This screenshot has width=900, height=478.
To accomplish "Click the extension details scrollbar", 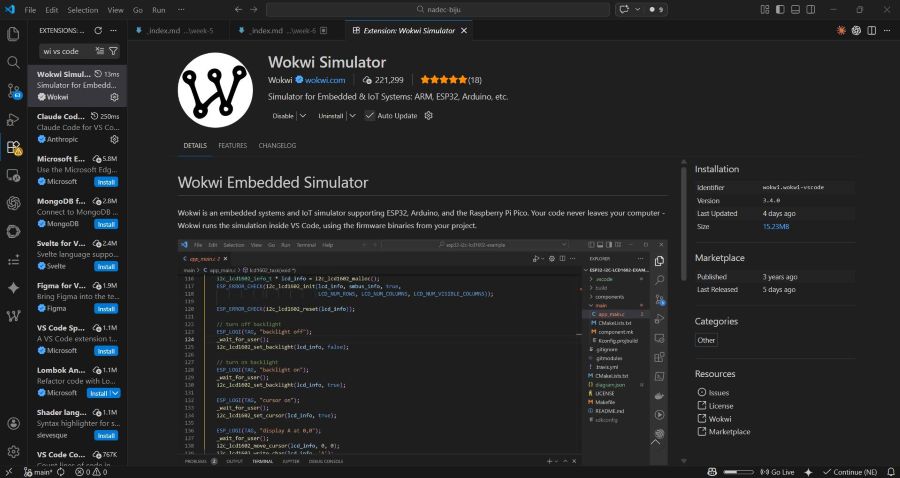I will 683,224.
